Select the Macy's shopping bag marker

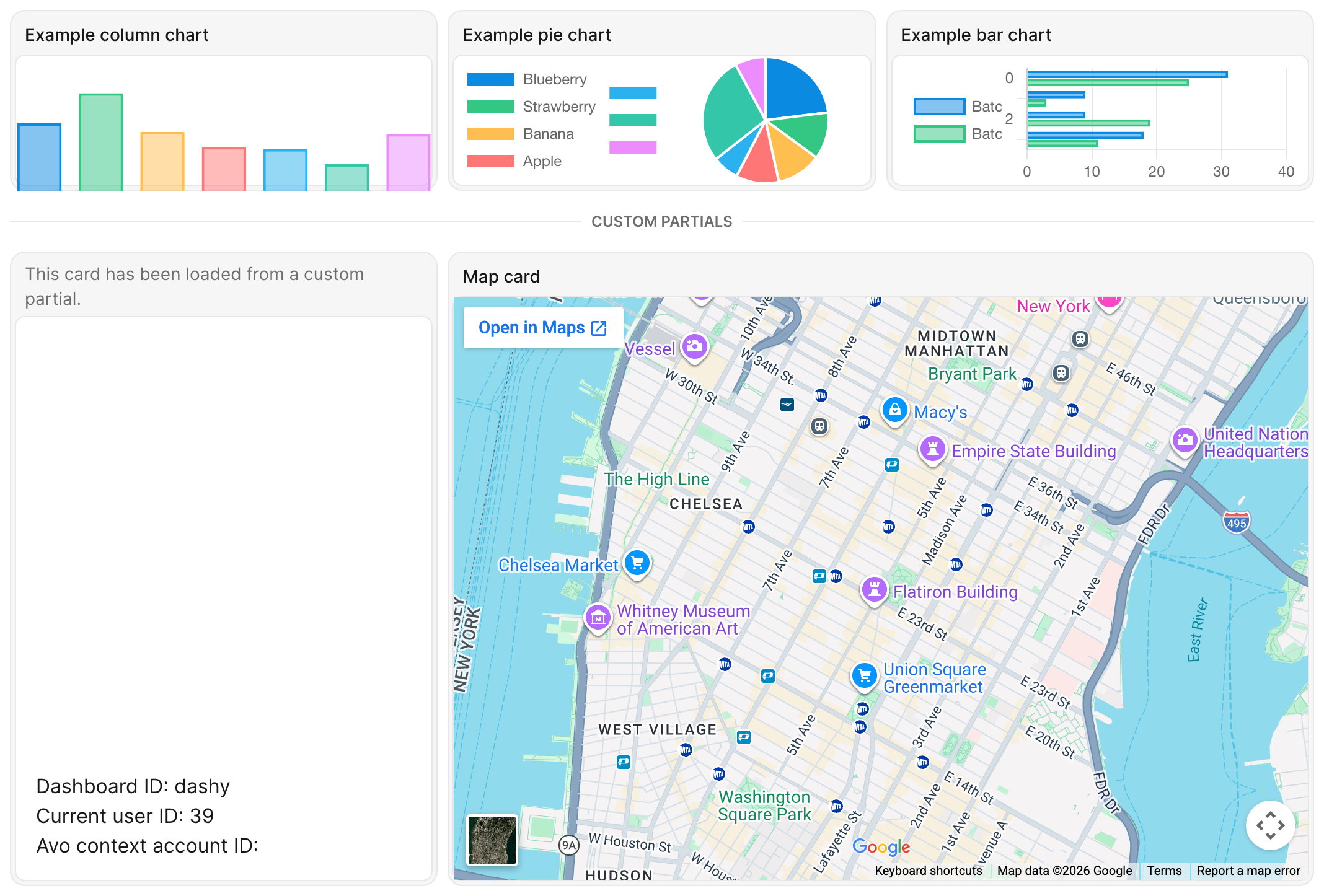pyautogui.click(x=894, y=410)
